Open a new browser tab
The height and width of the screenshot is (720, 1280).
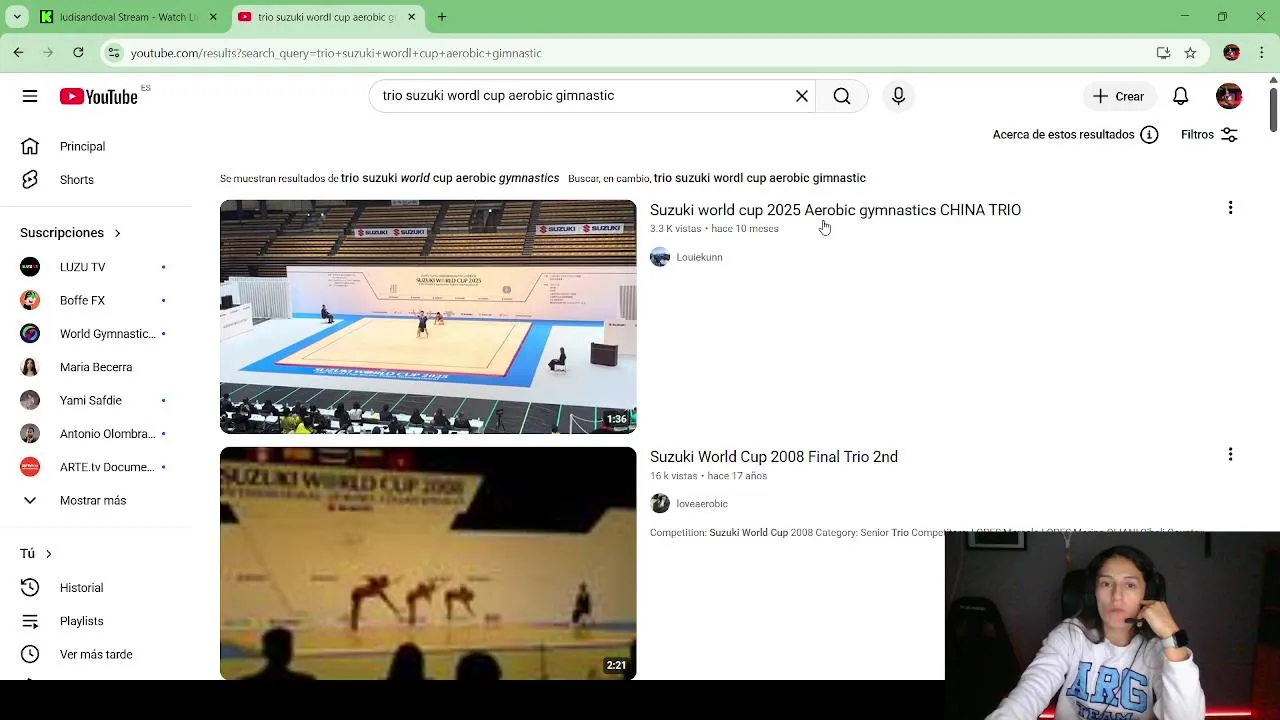tap(442, 17)
